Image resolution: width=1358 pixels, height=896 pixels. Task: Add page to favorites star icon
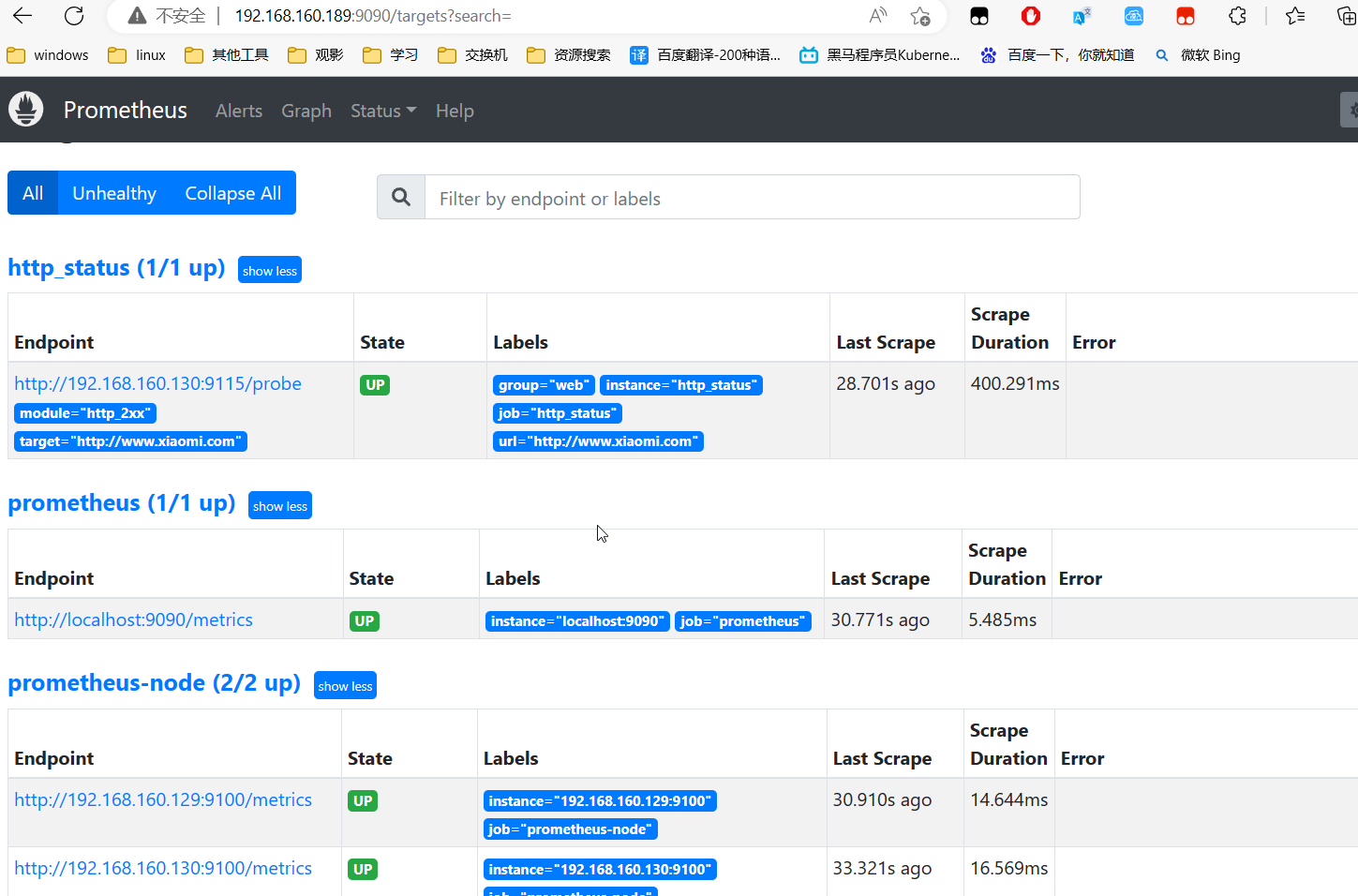[920, 16]
